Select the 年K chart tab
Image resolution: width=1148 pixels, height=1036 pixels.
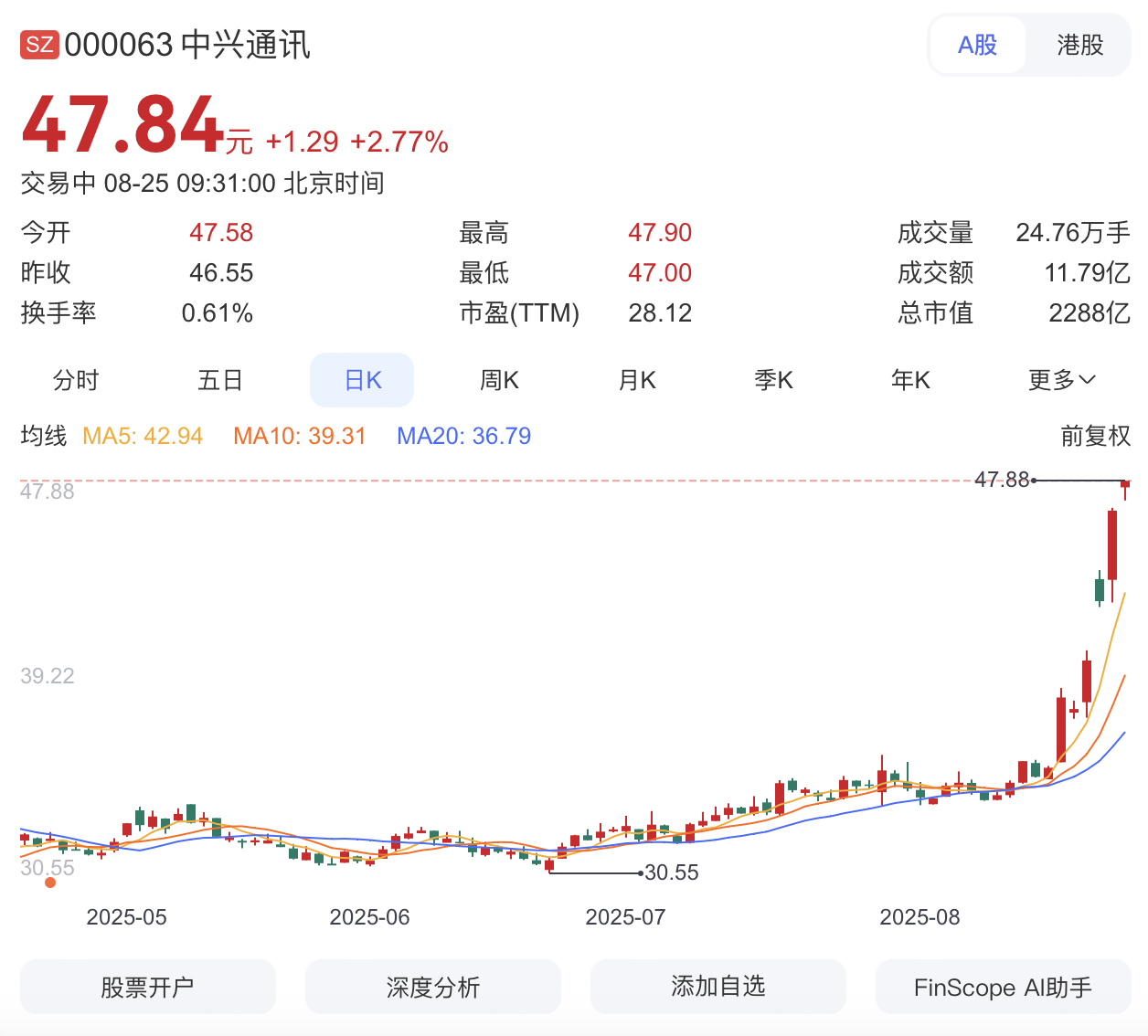910,380
